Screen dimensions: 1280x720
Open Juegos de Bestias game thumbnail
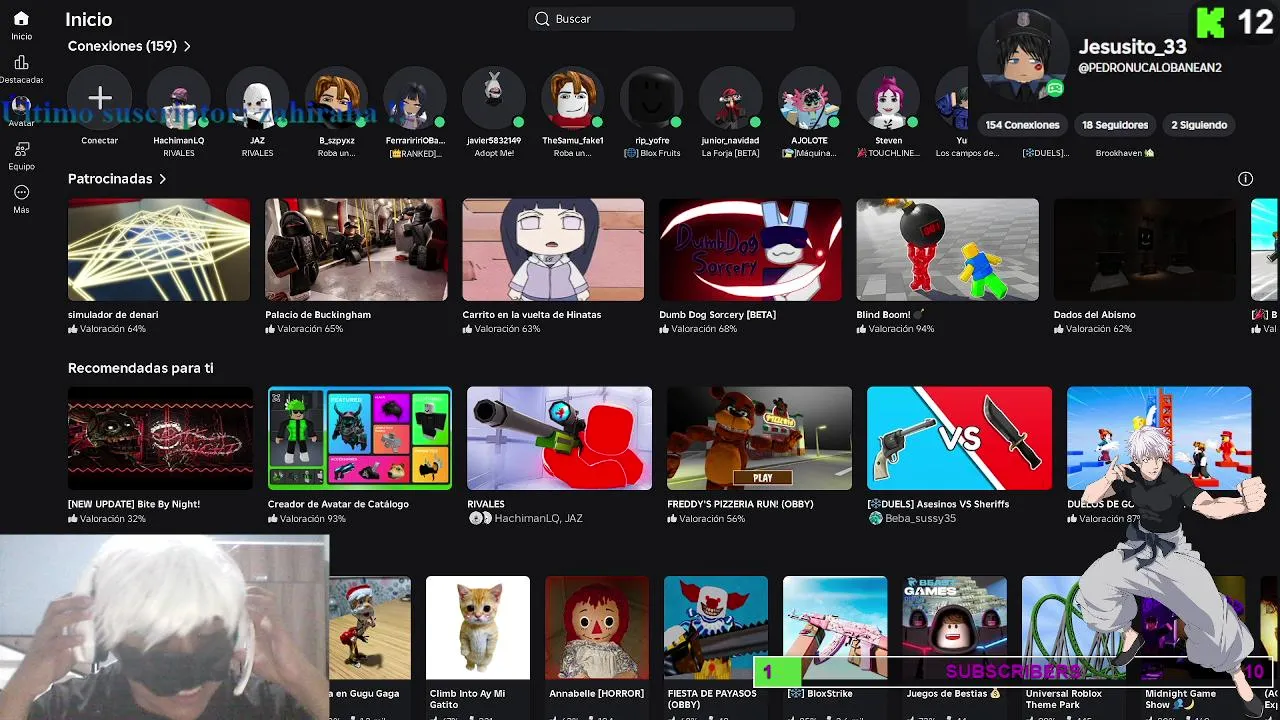(954, 628)
